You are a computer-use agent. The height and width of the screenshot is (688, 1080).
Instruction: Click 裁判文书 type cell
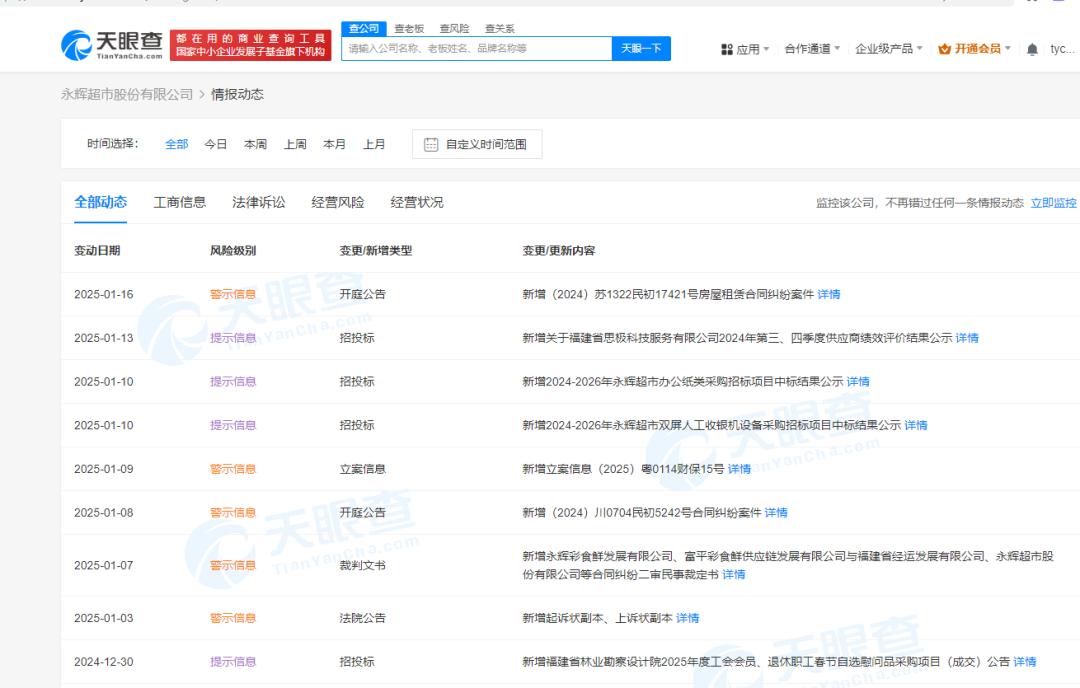point(362,565)
